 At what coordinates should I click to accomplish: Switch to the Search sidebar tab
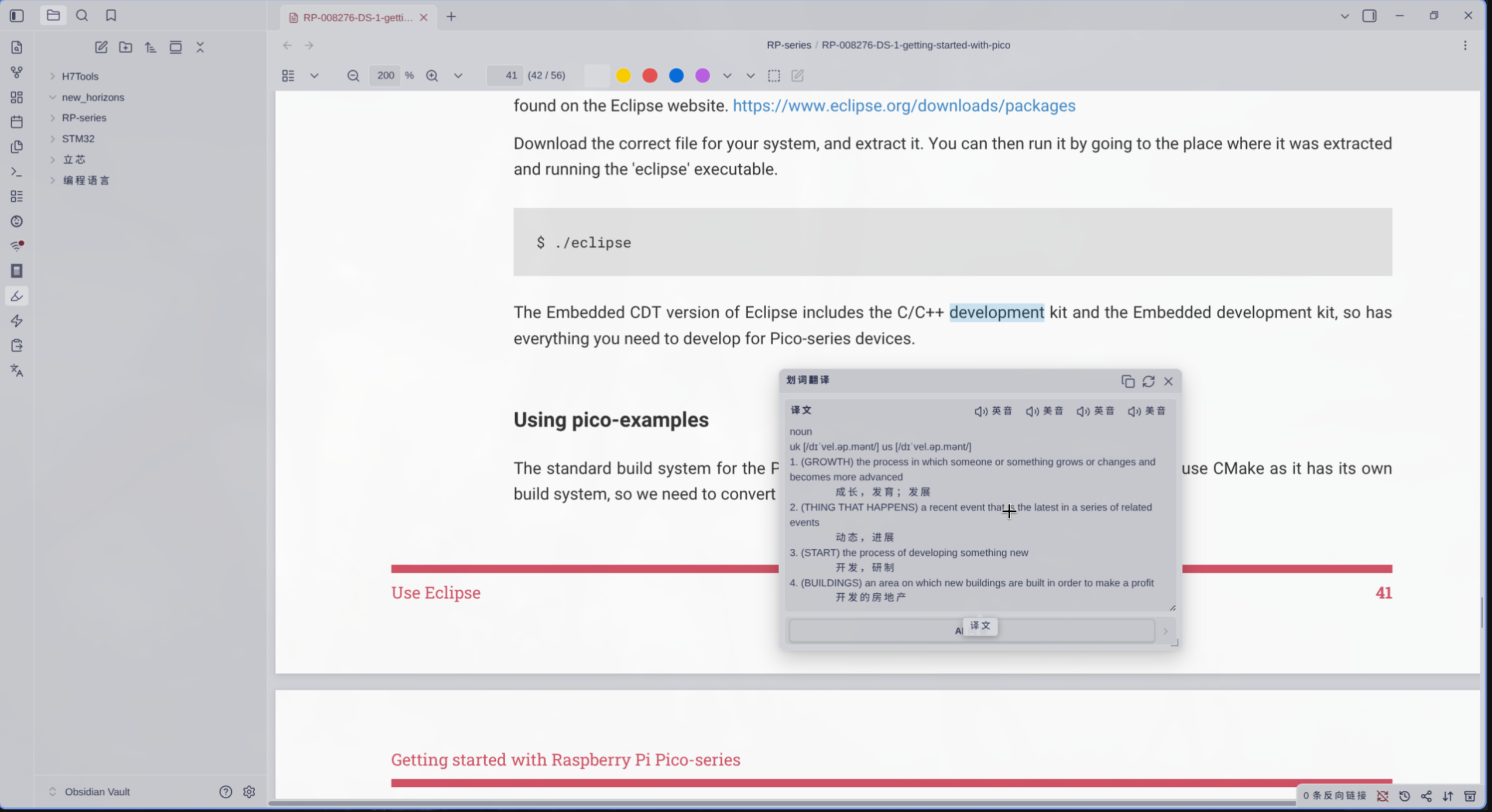82,16
